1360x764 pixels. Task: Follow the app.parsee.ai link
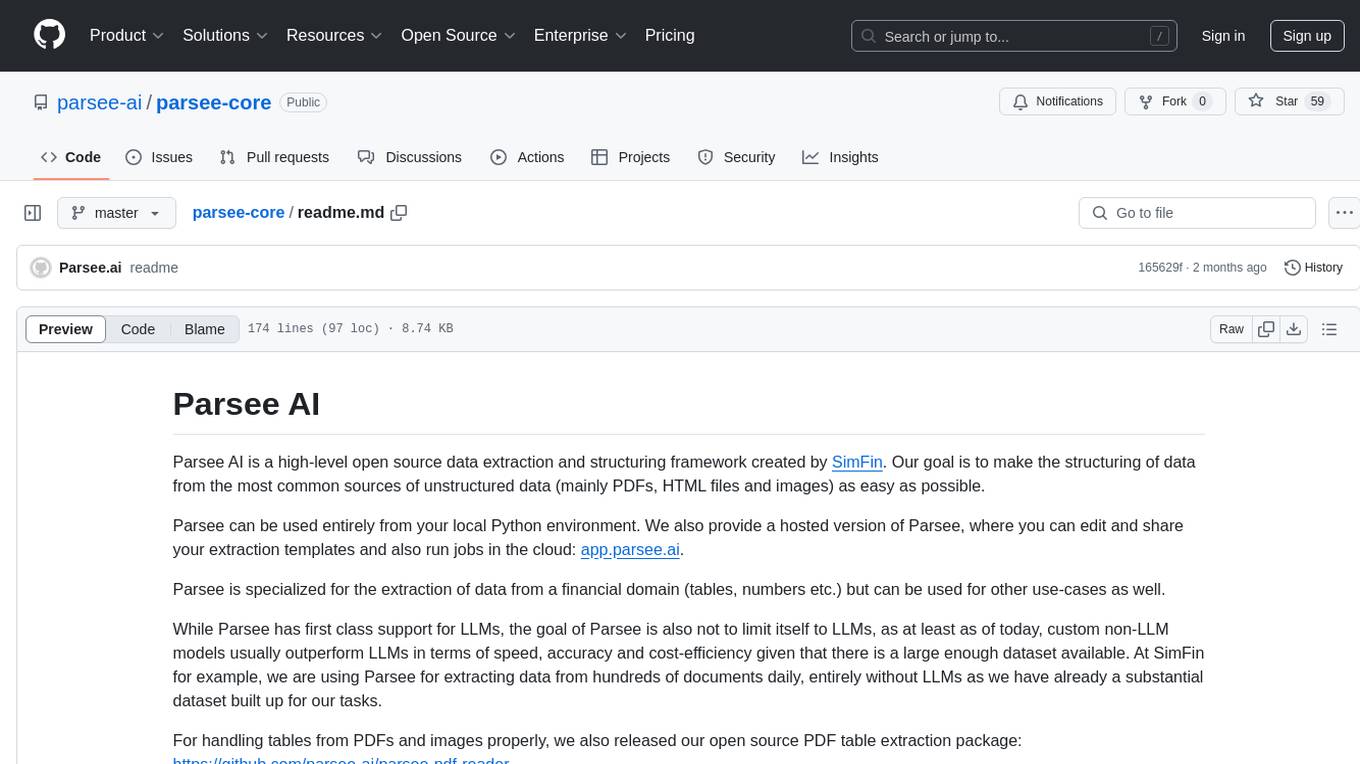(x=630, y=550)
